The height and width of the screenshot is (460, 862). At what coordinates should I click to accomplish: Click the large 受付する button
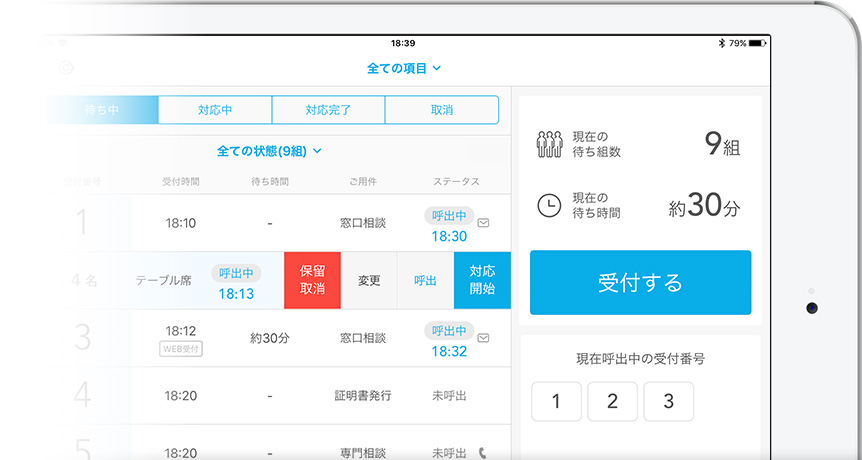point(640,282)
